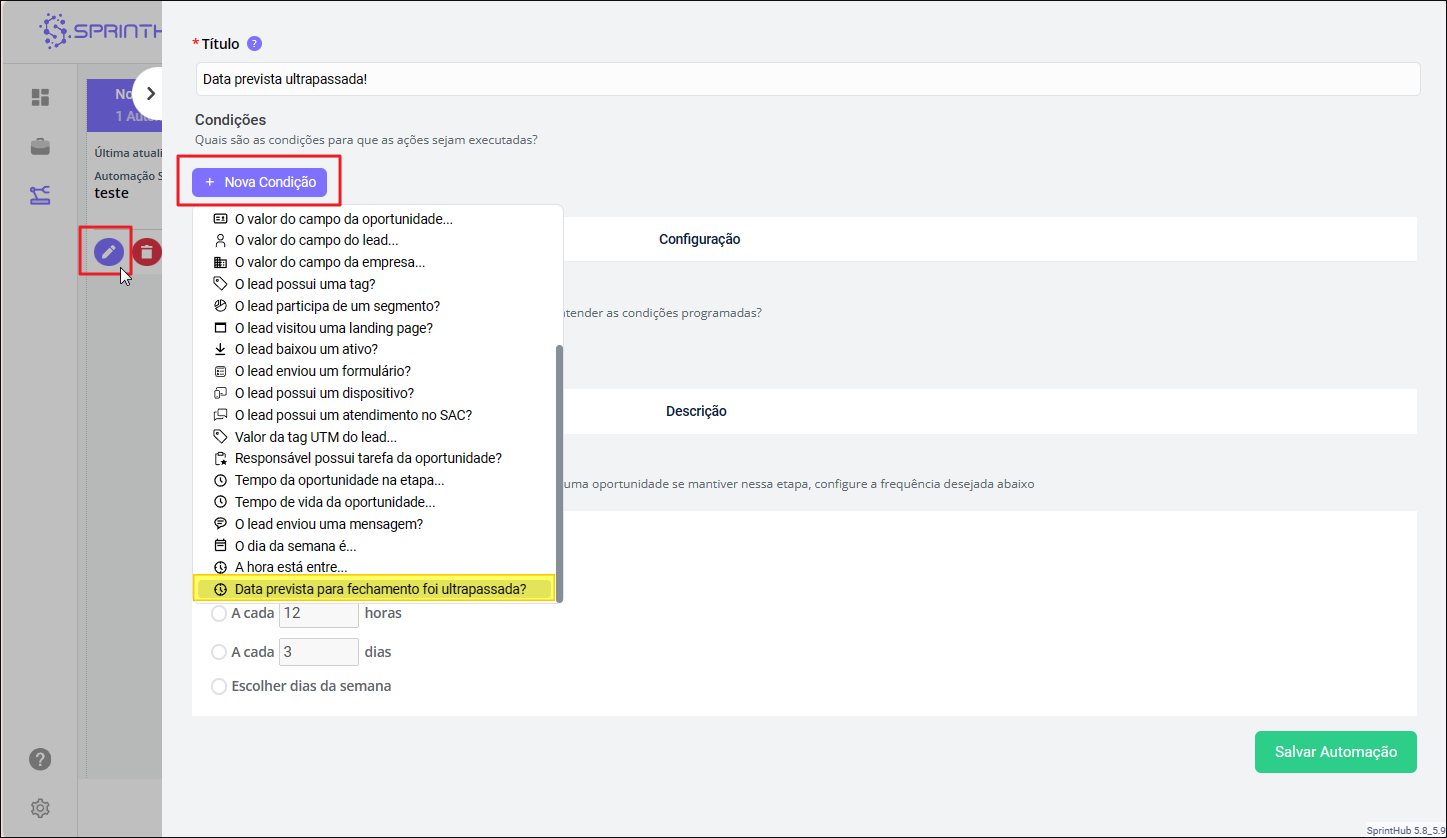Choose 'Escolher dias da semana' option

[219, 687]
